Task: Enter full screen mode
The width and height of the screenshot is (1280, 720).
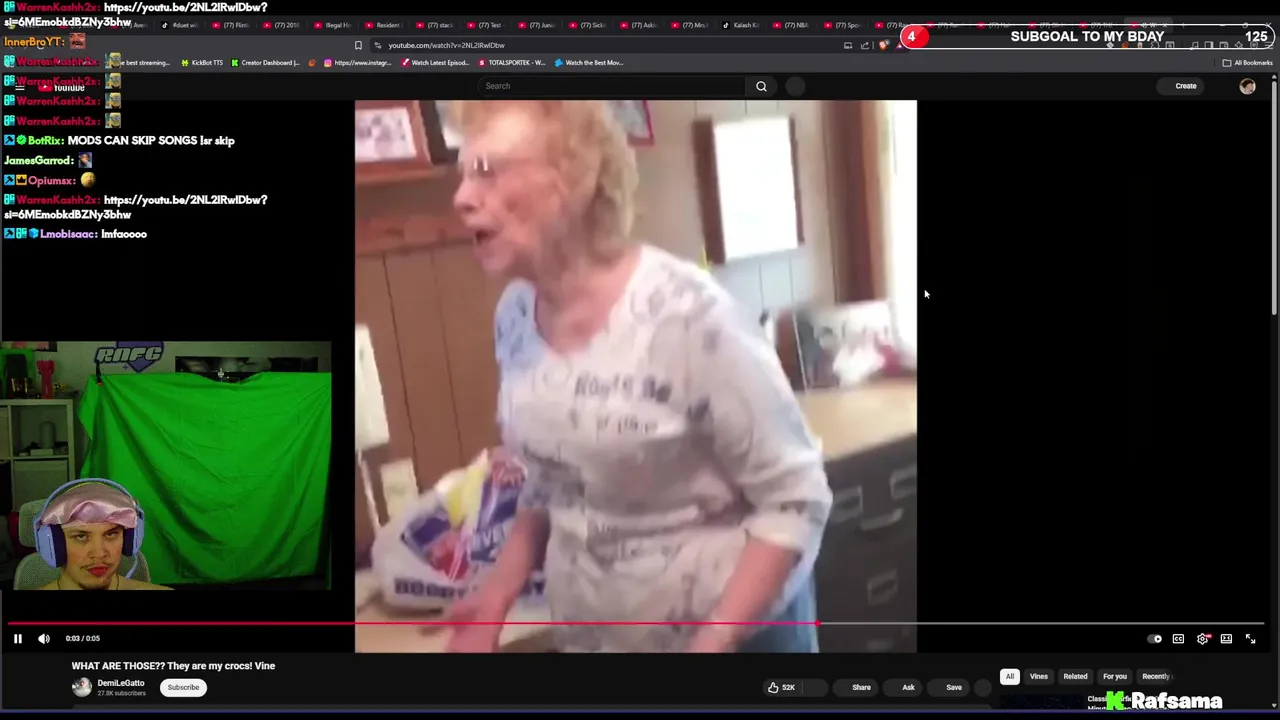Action: 1250,639
